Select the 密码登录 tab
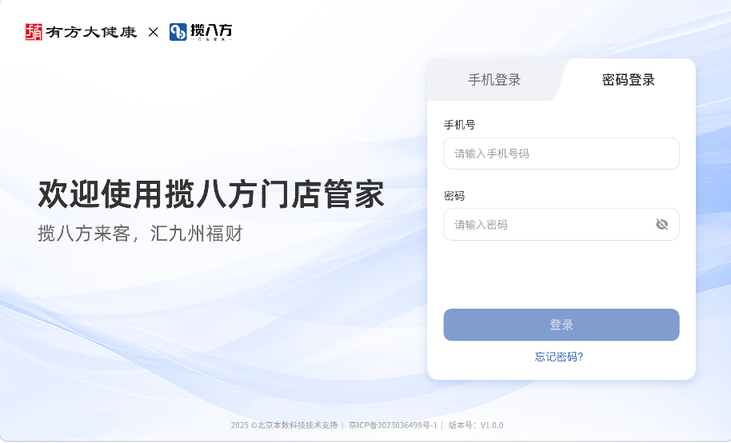The image size is (731, 443). tap(628, 80)
